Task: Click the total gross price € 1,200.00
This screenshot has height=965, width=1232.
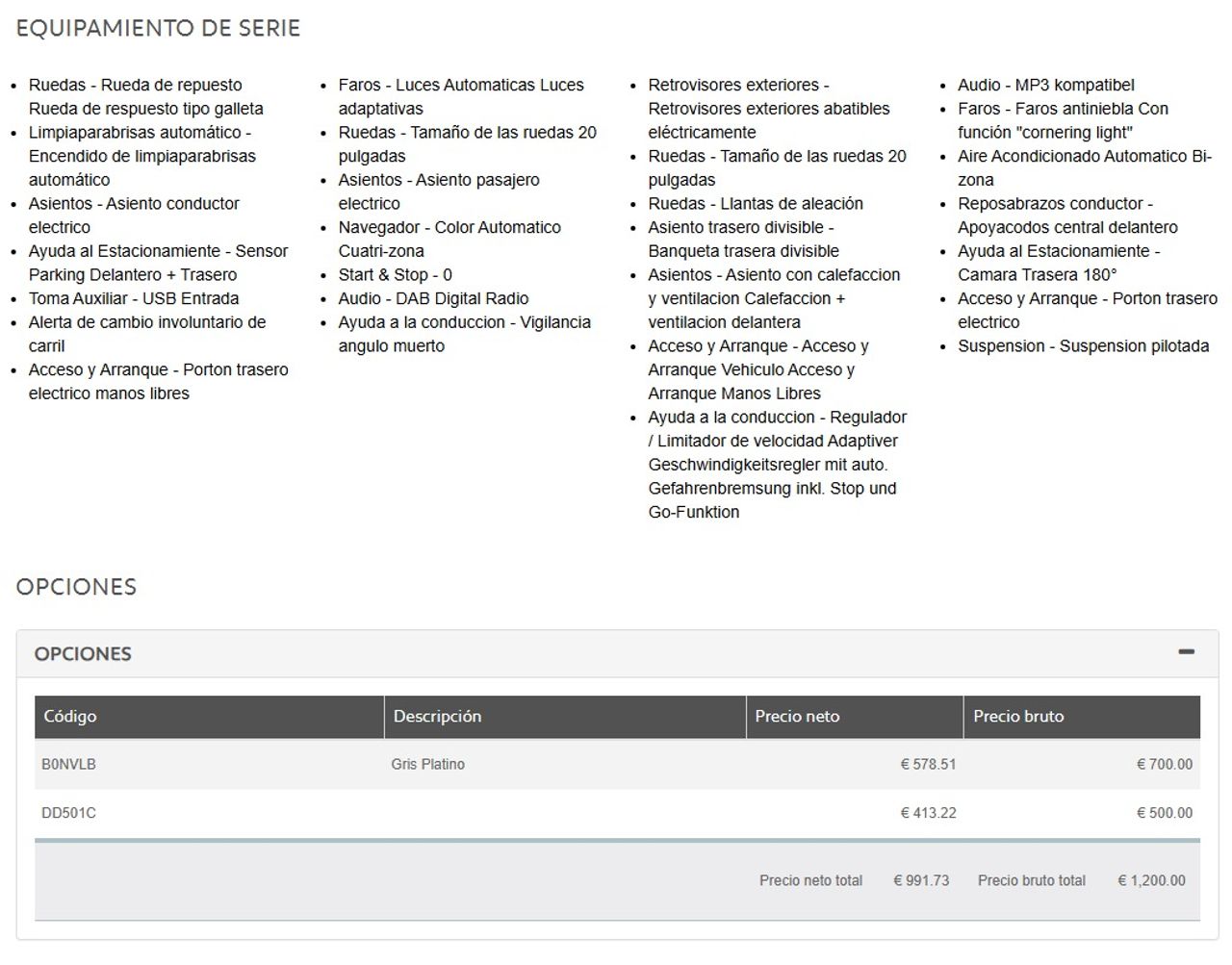Action: pos(1151,880)
